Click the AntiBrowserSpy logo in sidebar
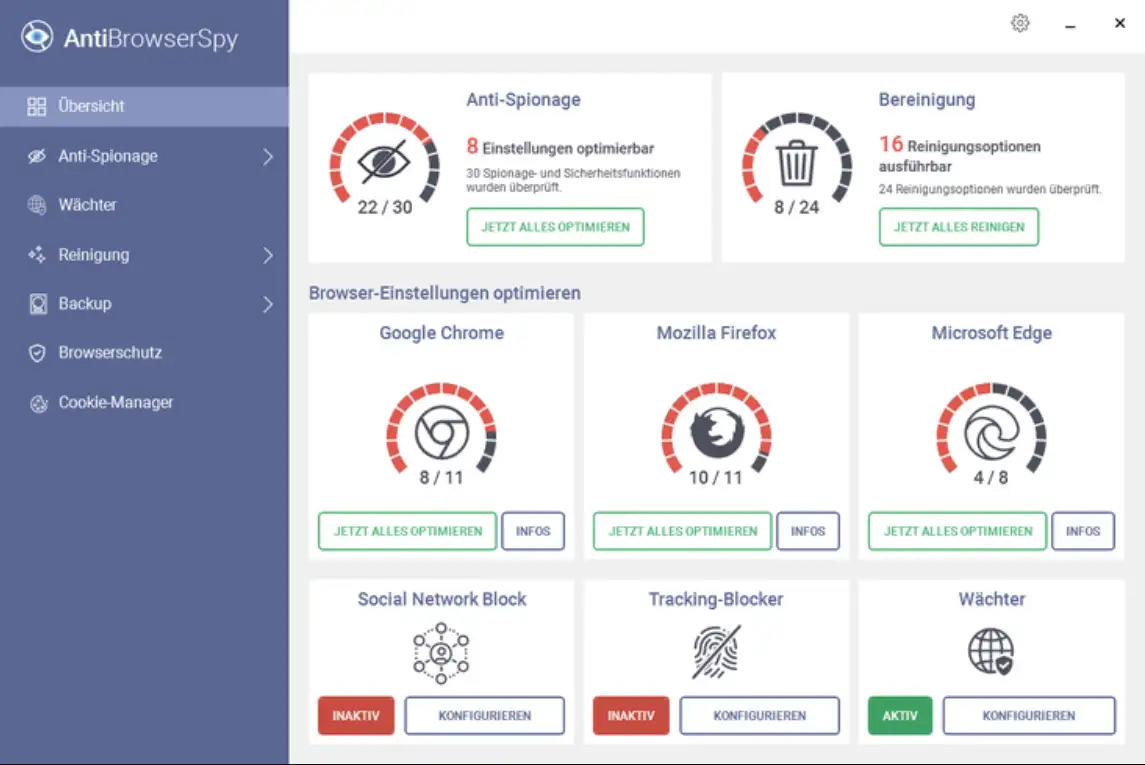 [37, 38]
